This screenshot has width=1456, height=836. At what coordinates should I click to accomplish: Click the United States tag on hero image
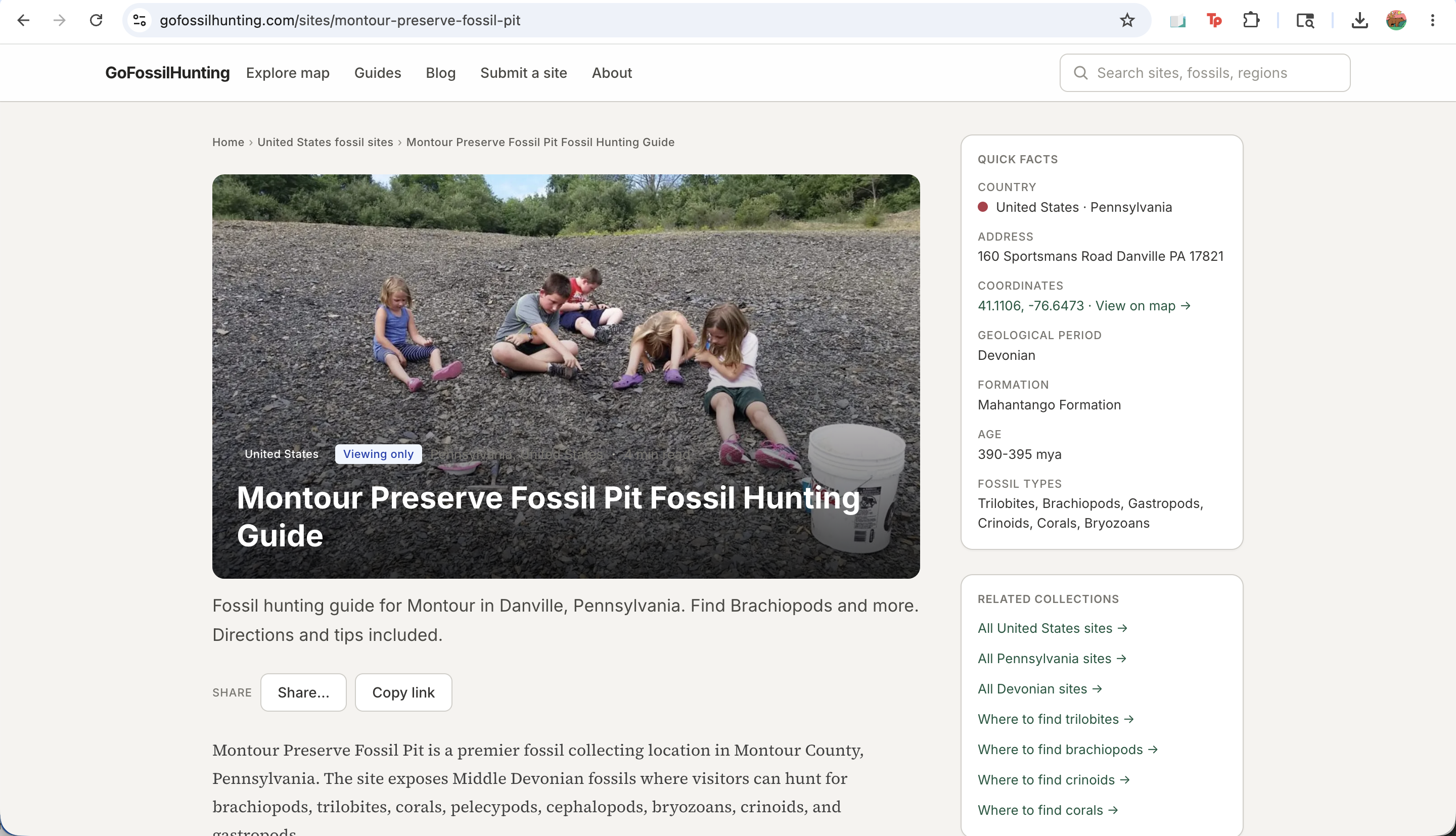[x=281, y=454]
